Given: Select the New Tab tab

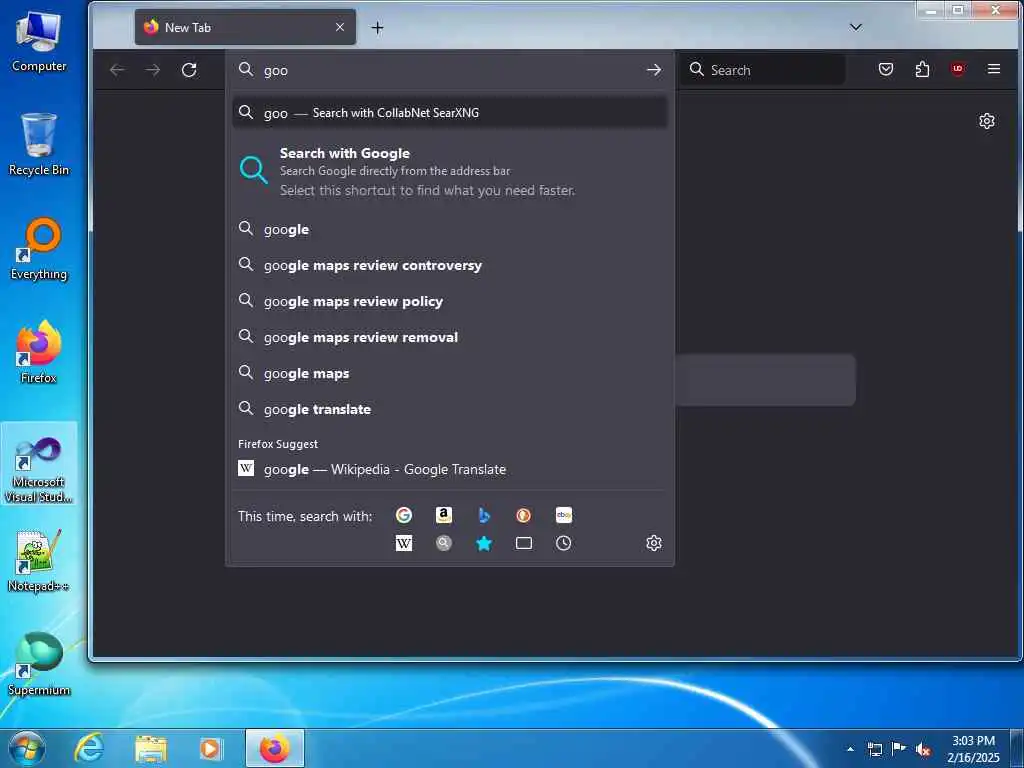Looking at the screenshot, I should 246,27.
